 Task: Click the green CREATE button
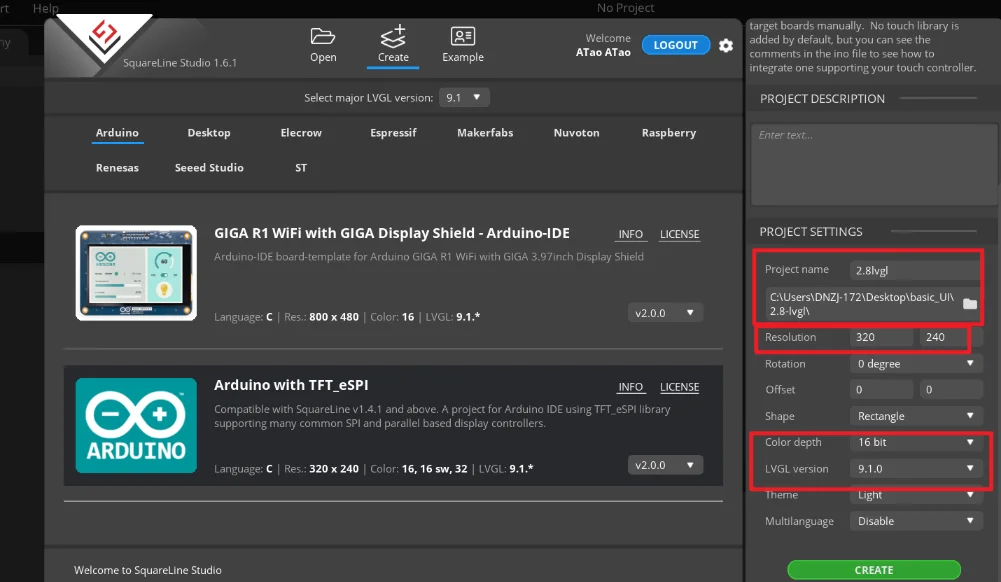click(873, 570)
